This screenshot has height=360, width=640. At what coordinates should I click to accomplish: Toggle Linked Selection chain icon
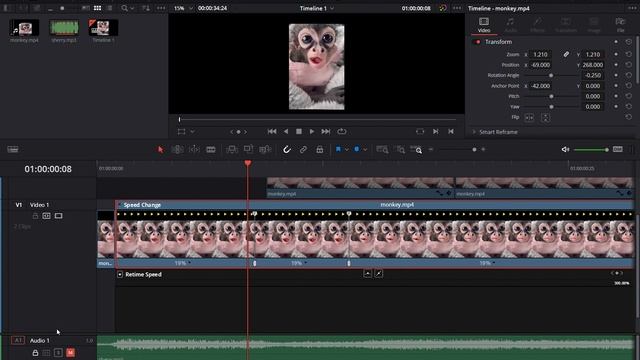coord(303,150)
